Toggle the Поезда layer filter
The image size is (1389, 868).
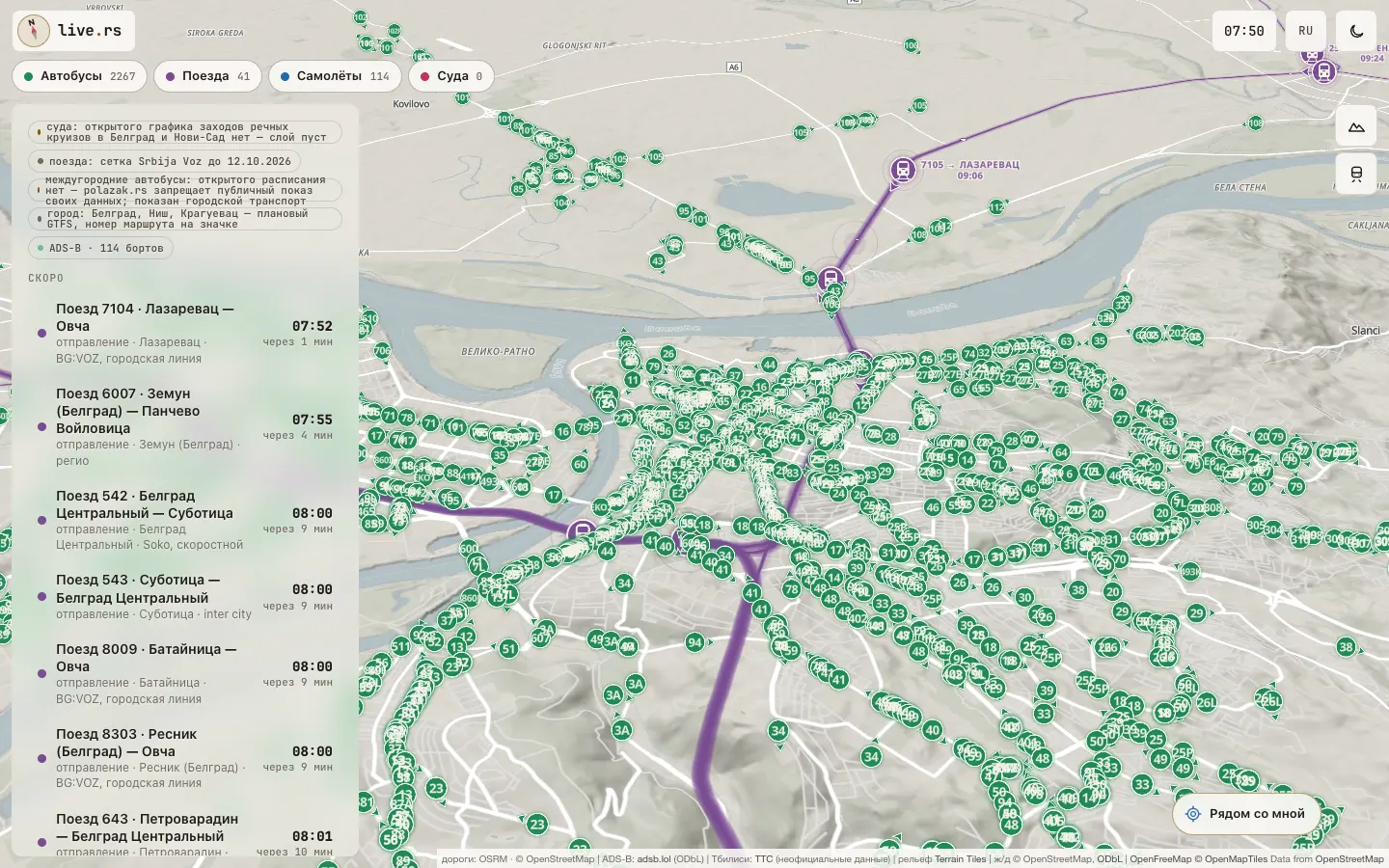pyautogui.click(x=207, y=76)
